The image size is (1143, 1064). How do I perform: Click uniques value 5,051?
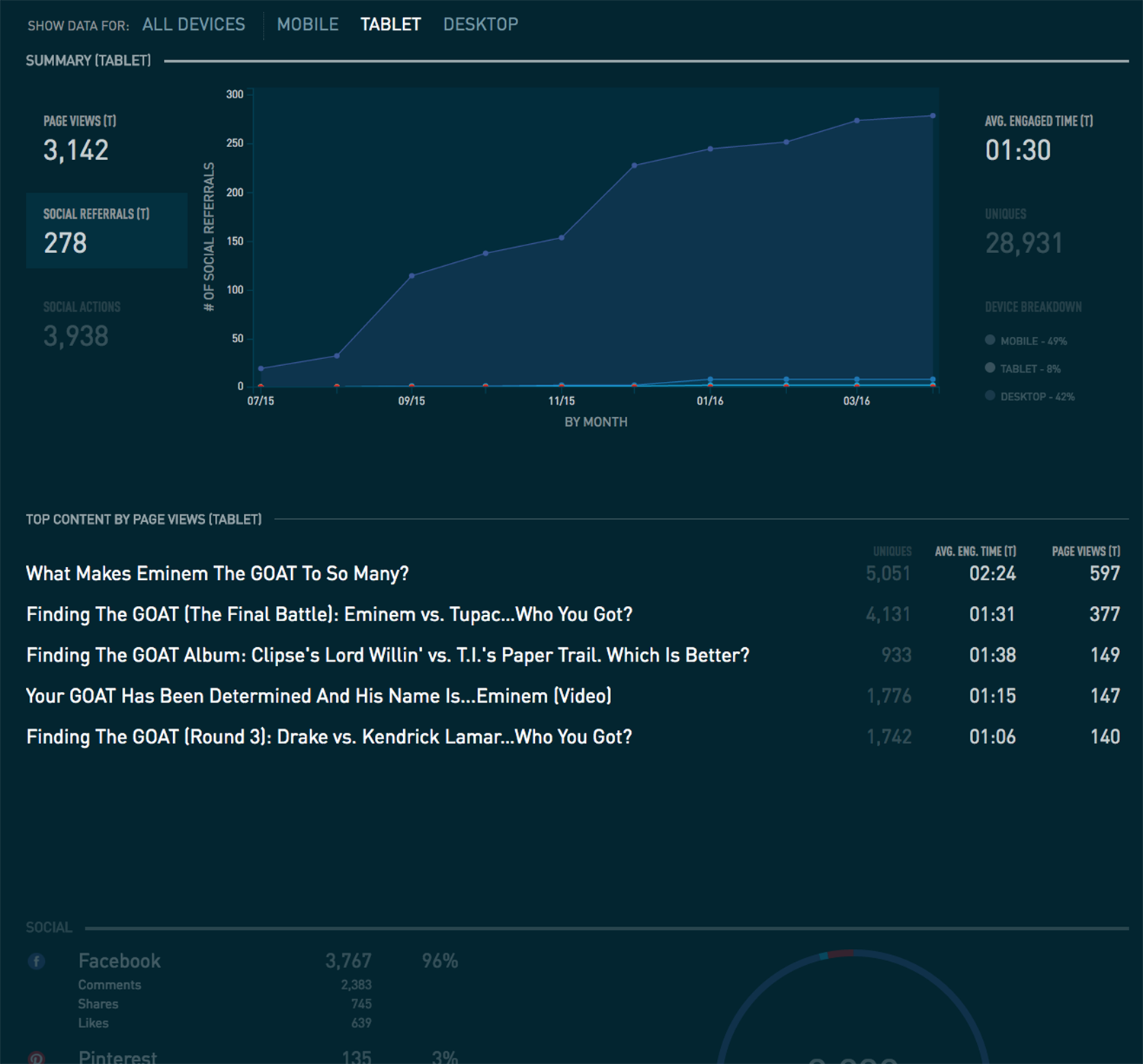tap(888, 573)
